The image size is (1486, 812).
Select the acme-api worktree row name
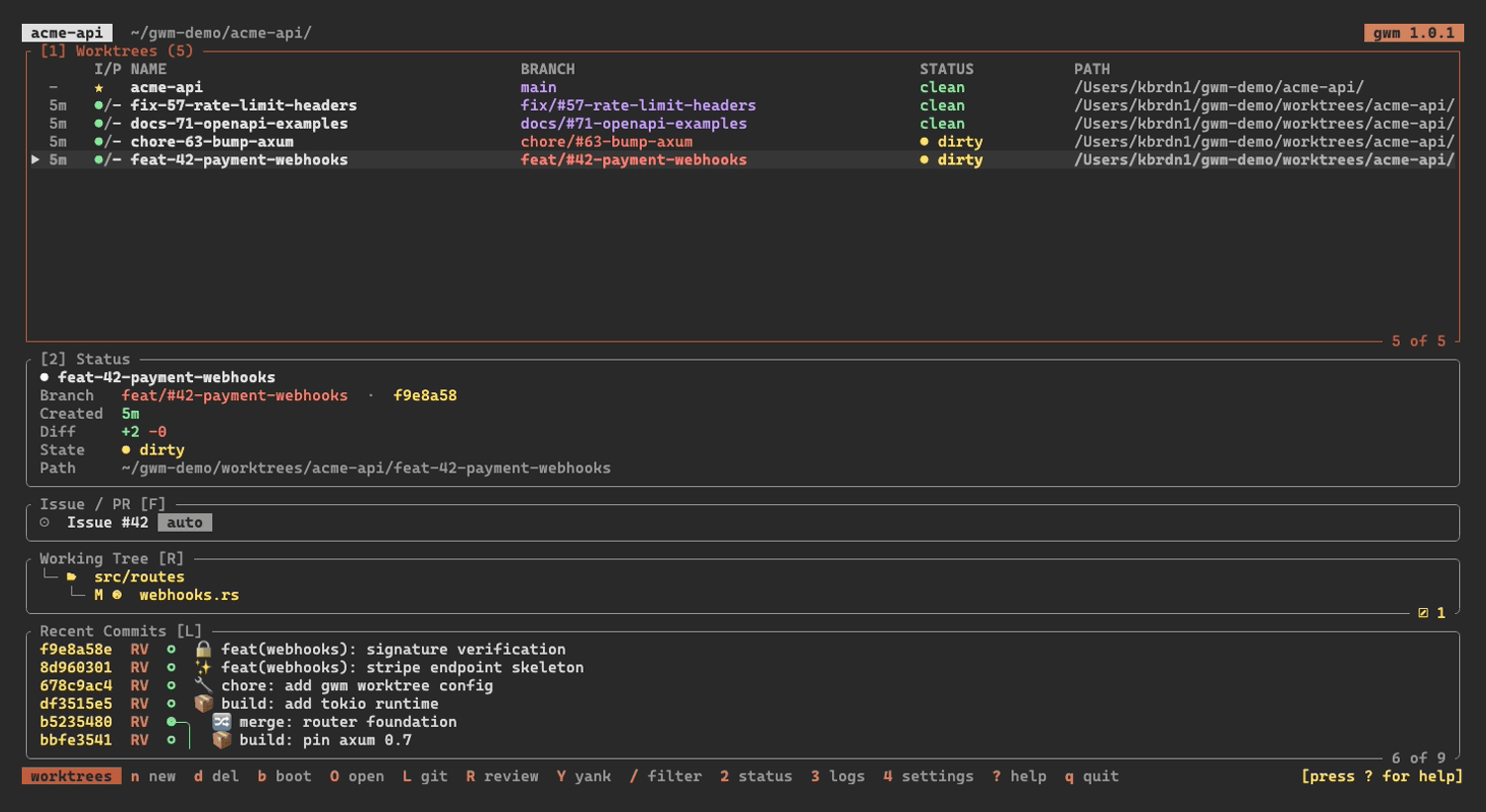[x=166, y=88]
